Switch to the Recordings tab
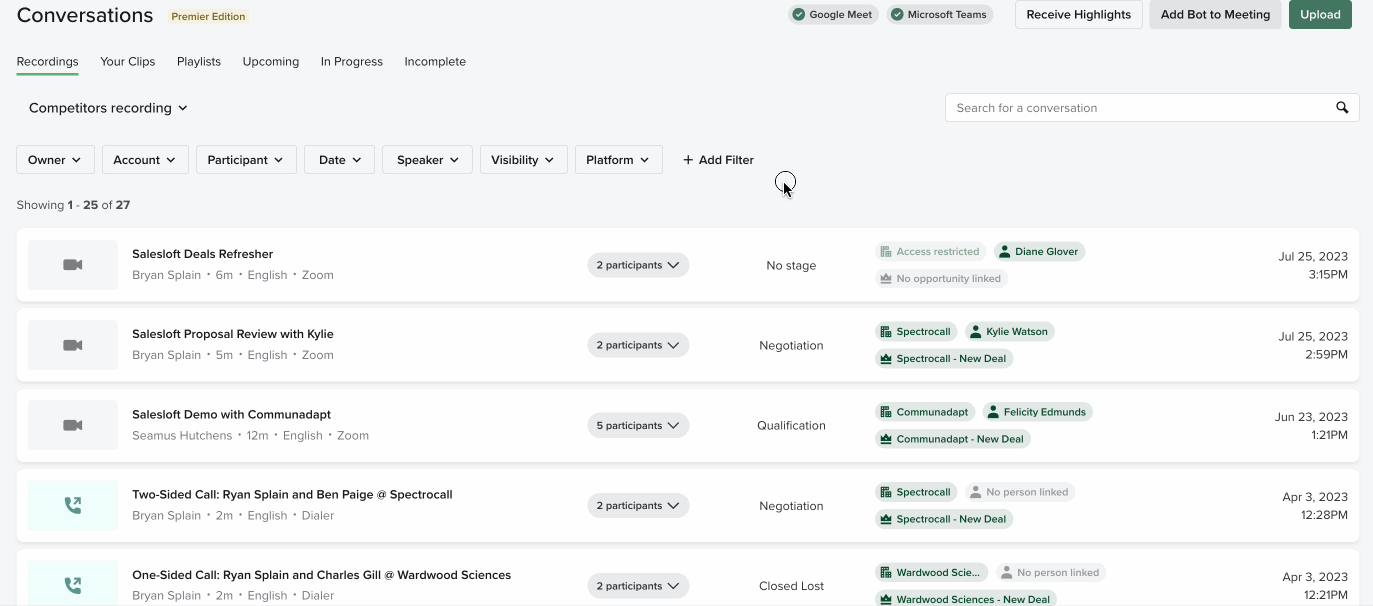The width and height of the screenshot is (1373, 606). (x=48, y=62)
